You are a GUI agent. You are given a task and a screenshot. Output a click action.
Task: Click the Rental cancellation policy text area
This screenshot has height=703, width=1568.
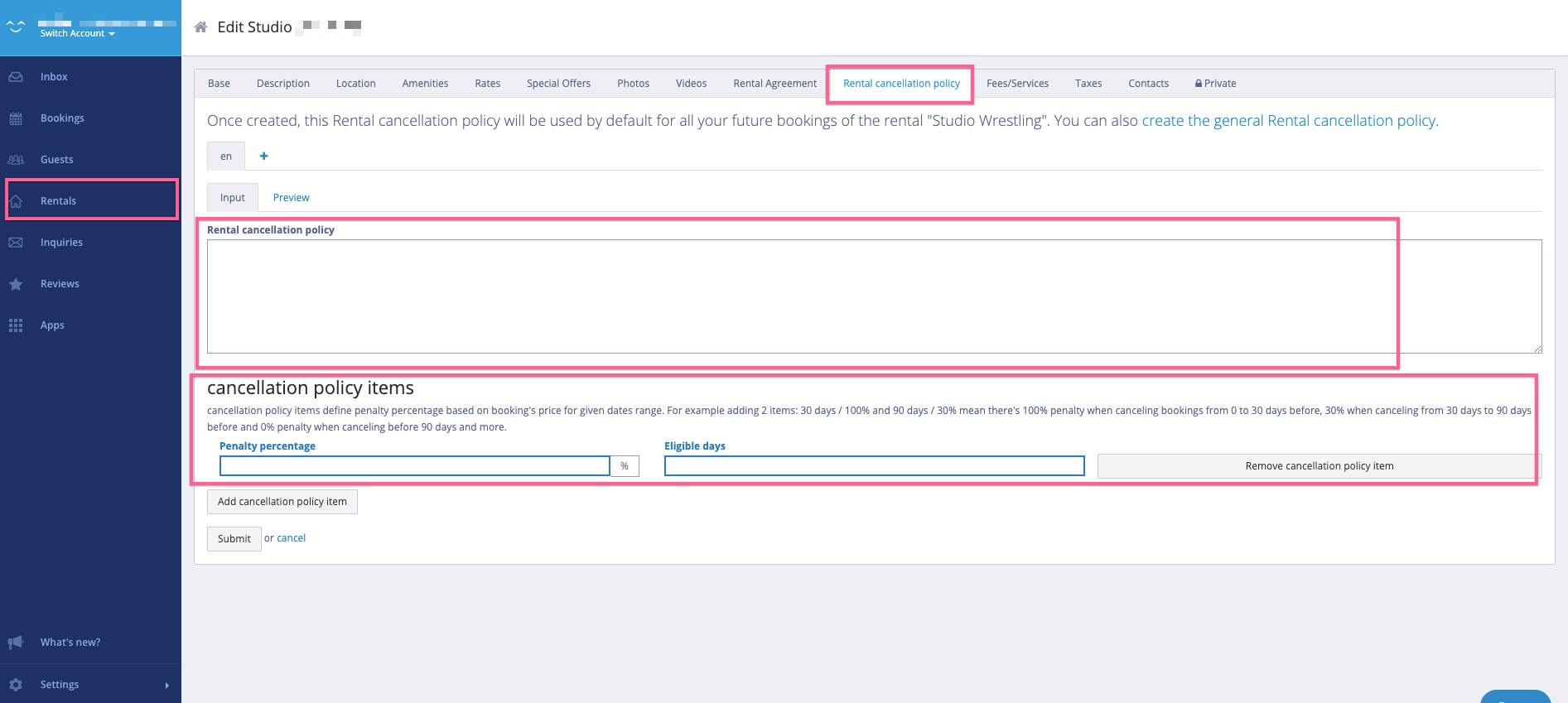pyautogui.click(x=874, y=296)
